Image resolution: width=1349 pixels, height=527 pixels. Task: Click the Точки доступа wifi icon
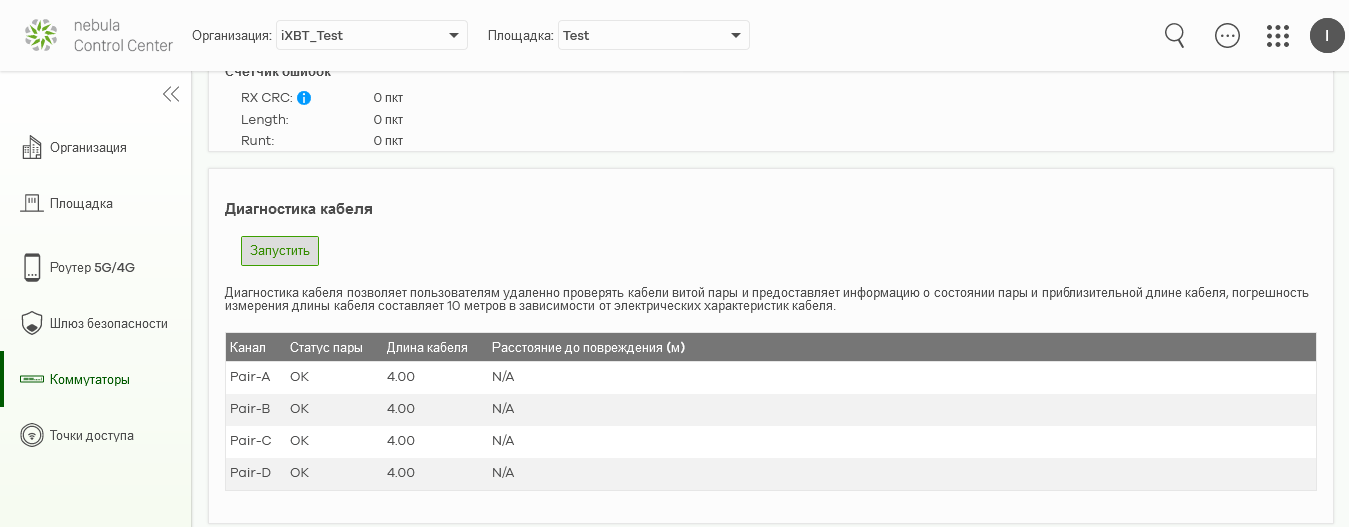(32, 435)
